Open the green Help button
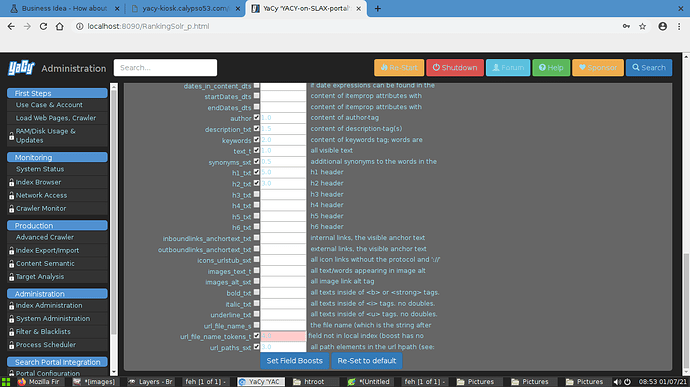The height and width of the screenshot is (387, 690). pos(551,67)
